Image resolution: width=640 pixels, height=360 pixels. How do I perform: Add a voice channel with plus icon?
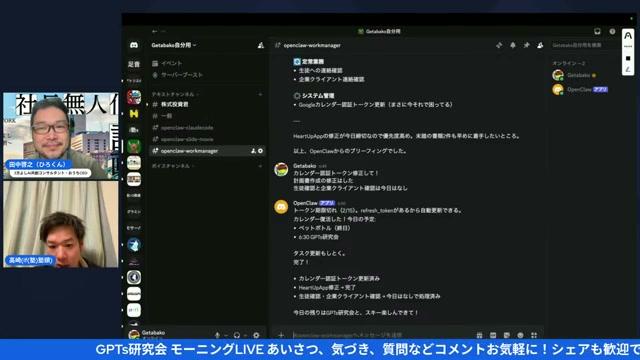coord(260,166)
